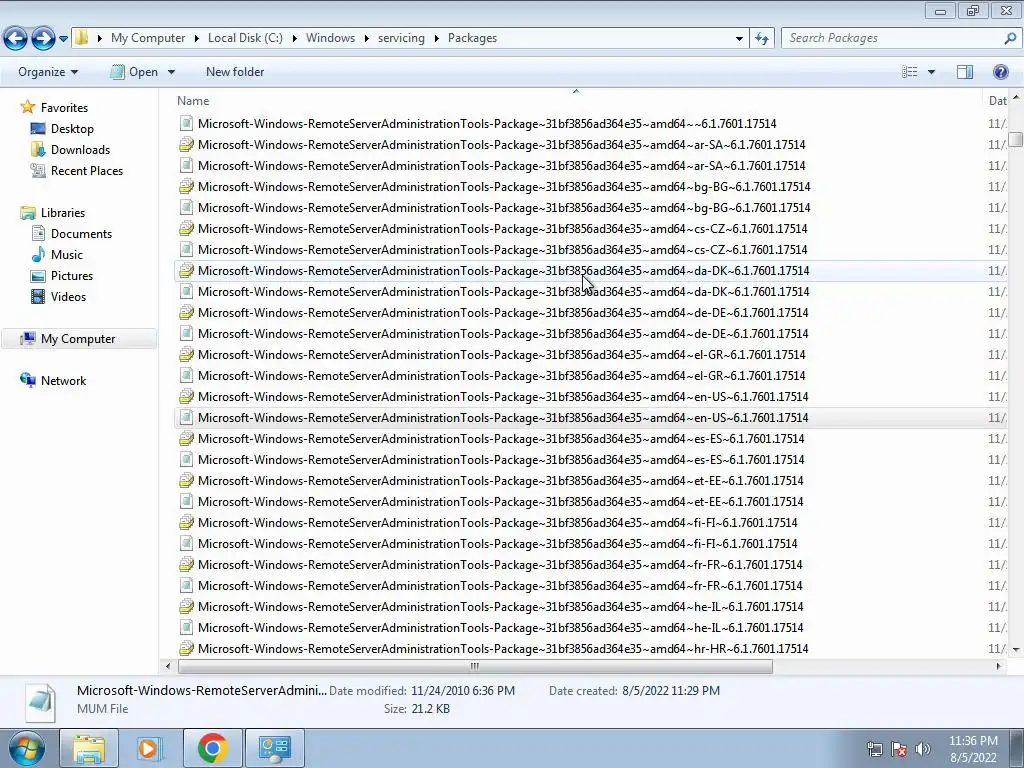The height and width of the screenshot is (768, 1024).
Task: Click the volume speaker tray icon
Action: [922, 749]
